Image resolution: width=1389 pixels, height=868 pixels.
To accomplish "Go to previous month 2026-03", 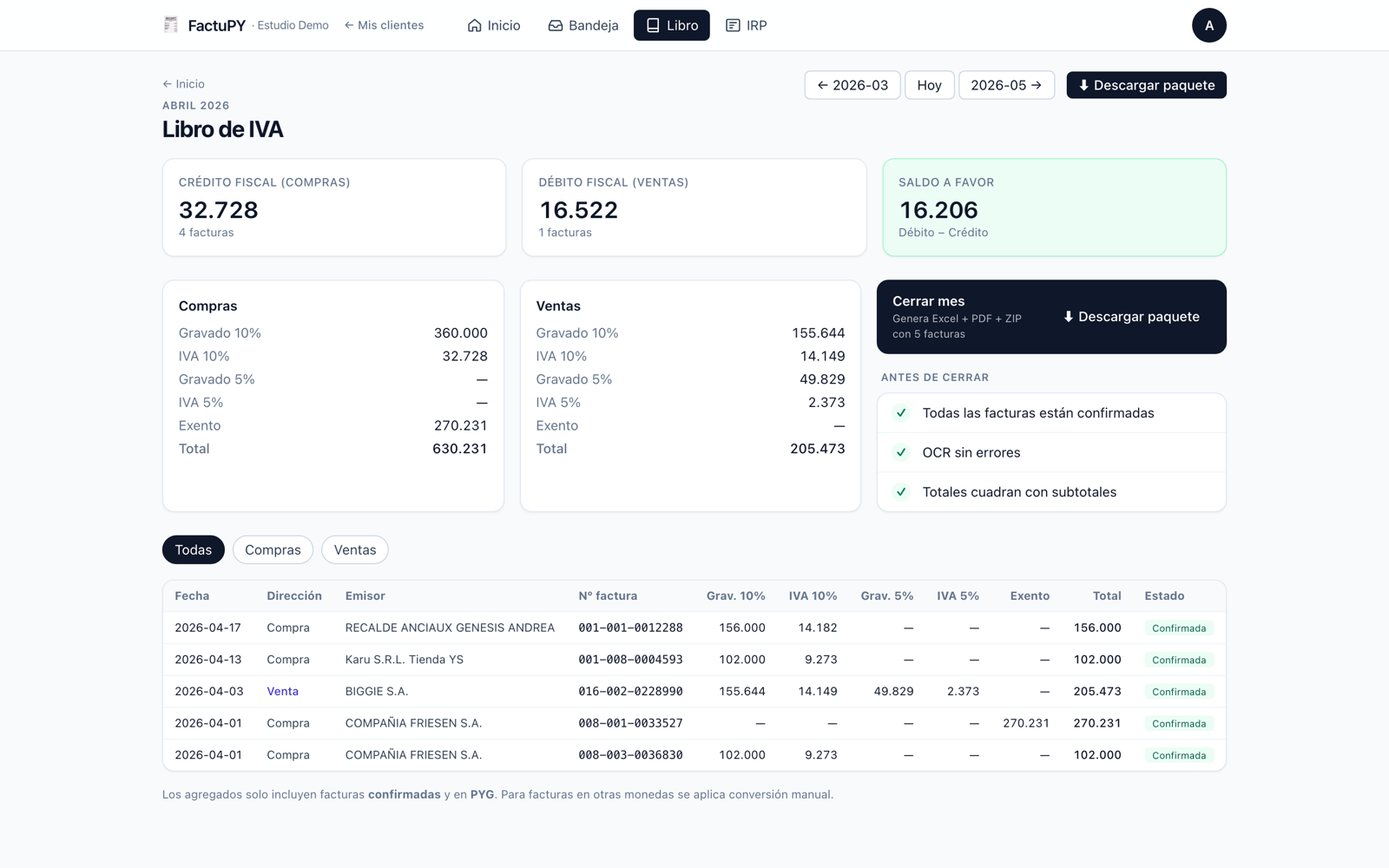I will click(852, 85).
